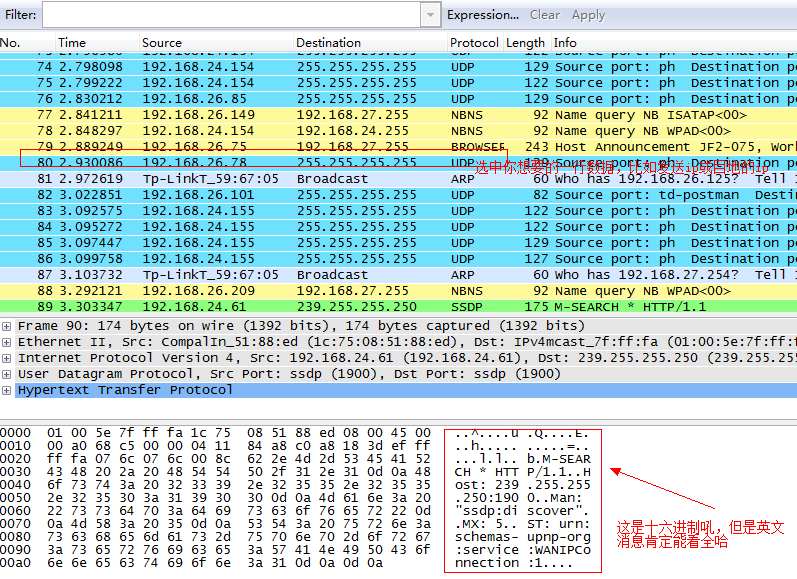Expand the Internet Protocol Version 4 node

6,358
